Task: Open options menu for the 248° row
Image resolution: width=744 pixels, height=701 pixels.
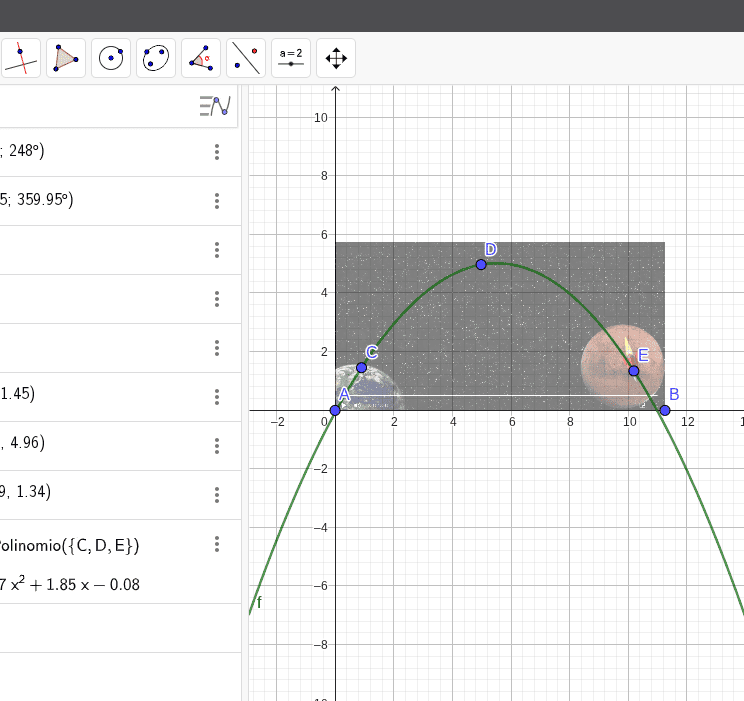Action: [217, 152]
